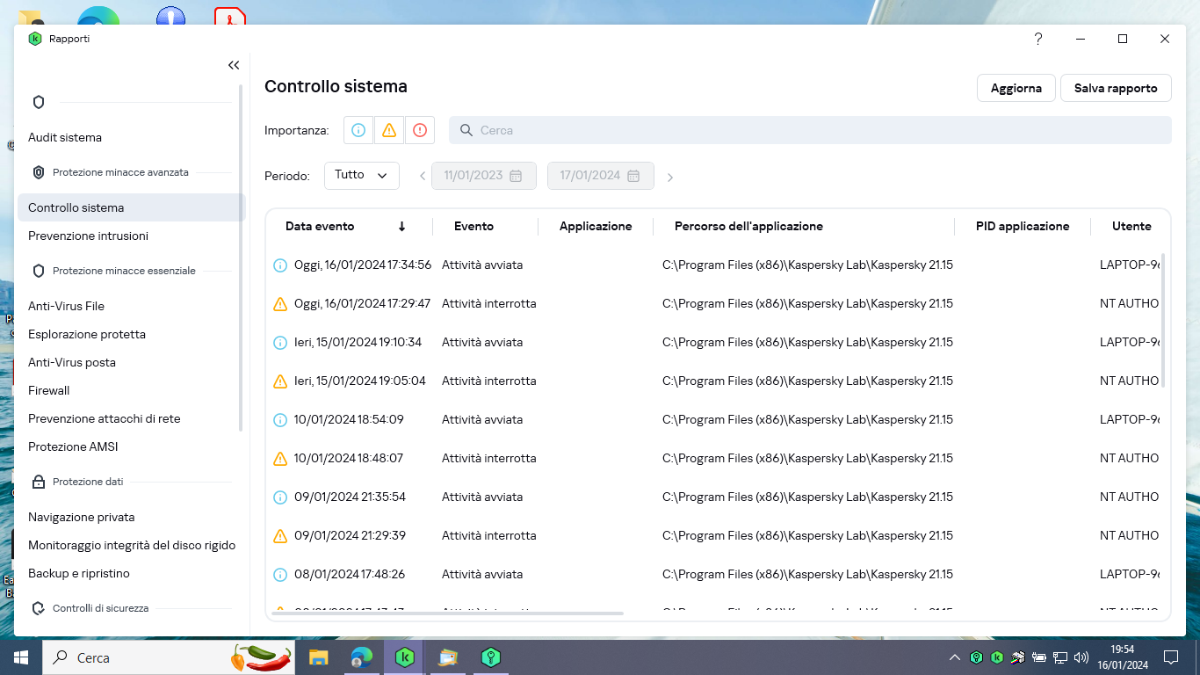Toggle the red critical importance filter
The width and height of the screenshot is (1200, 675).
tap(420, 130)
